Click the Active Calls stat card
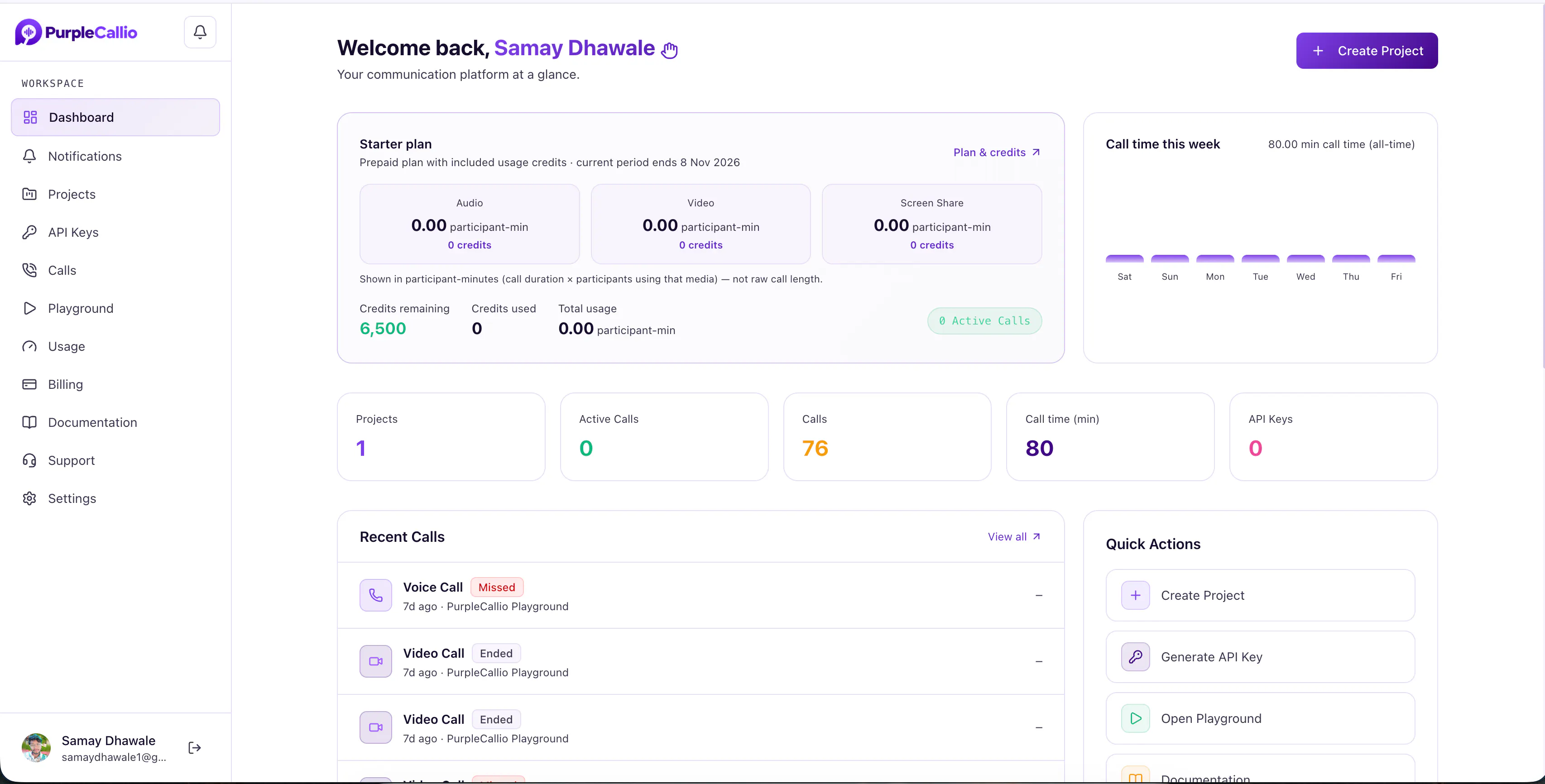The image size is (1545, 784). pos(664,436)
